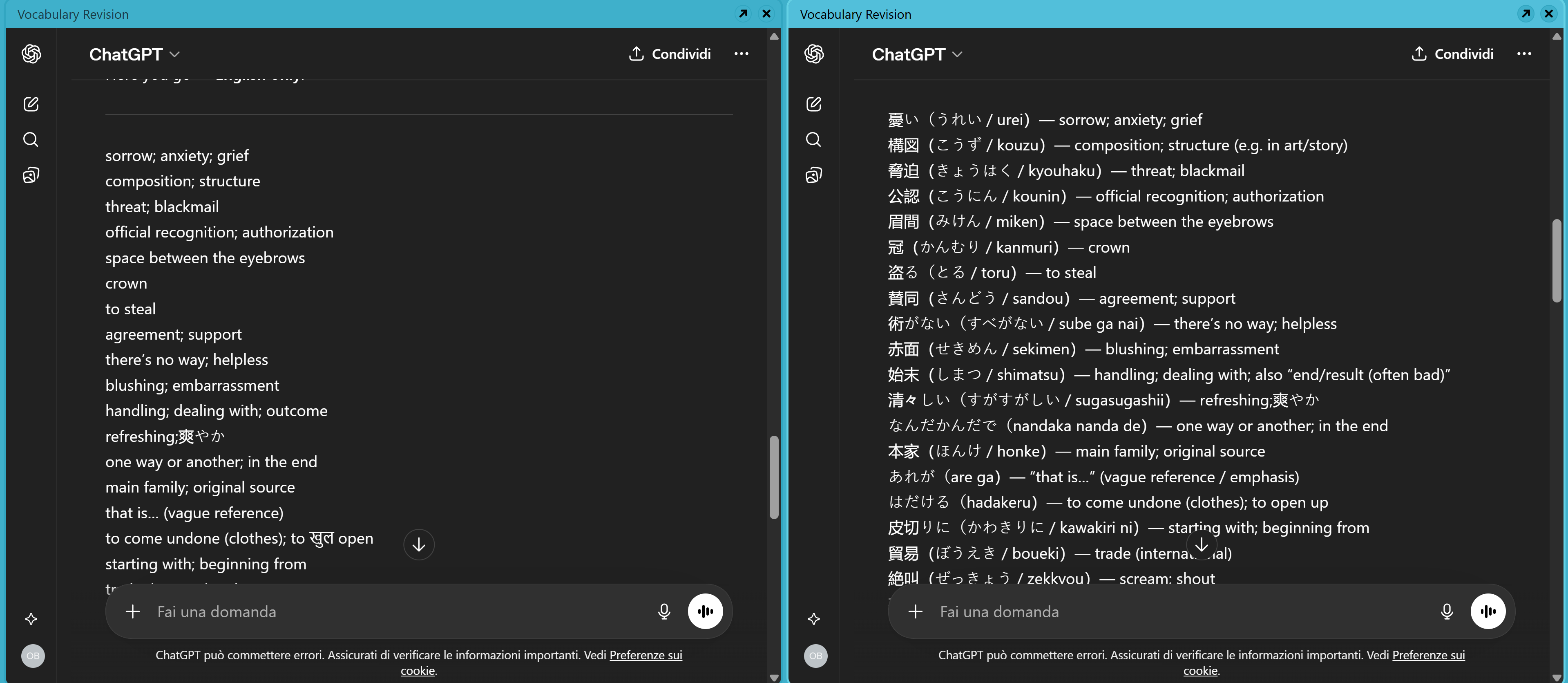Expand ChatGPT model dropdown in left window
Viewport: 1568px width, 683px height.
[134, 54]
